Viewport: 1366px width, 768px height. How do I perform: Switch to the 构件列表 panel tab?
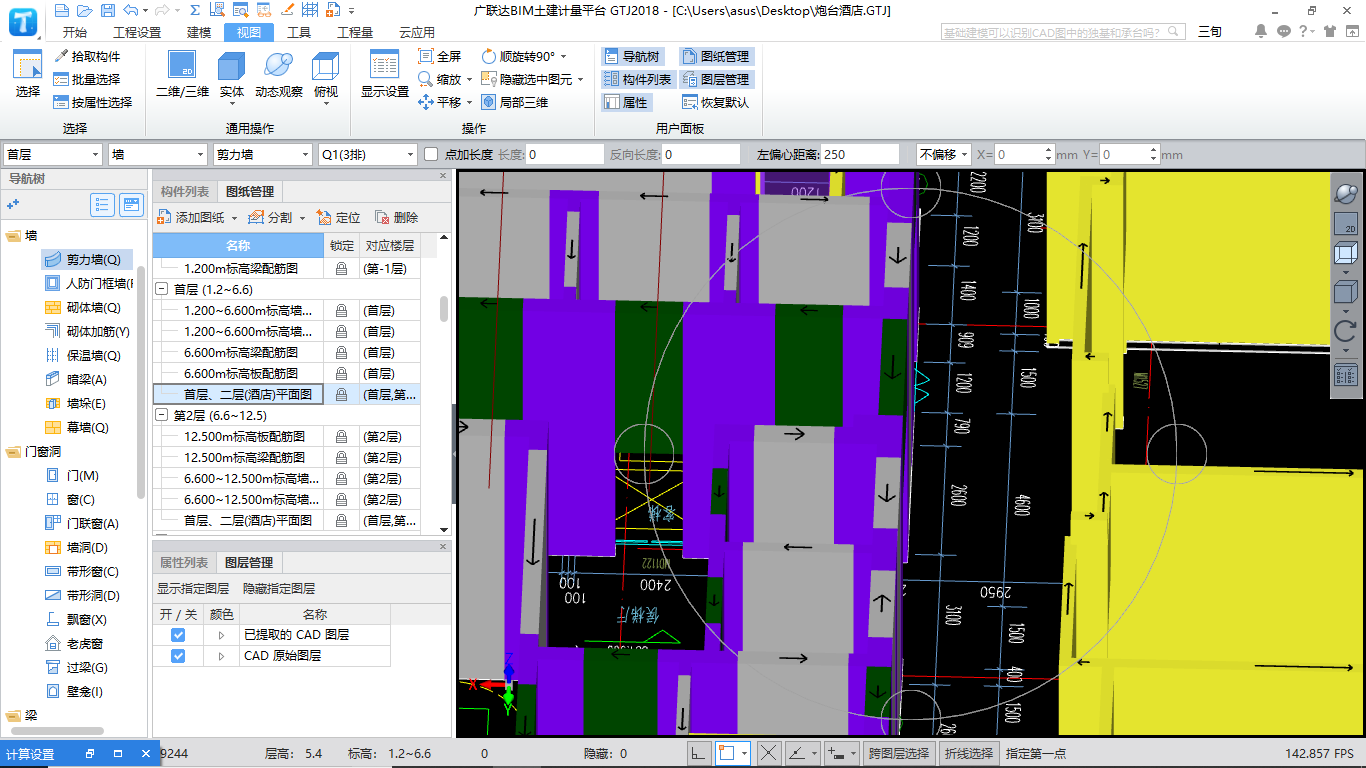click(x=185, y=191)
